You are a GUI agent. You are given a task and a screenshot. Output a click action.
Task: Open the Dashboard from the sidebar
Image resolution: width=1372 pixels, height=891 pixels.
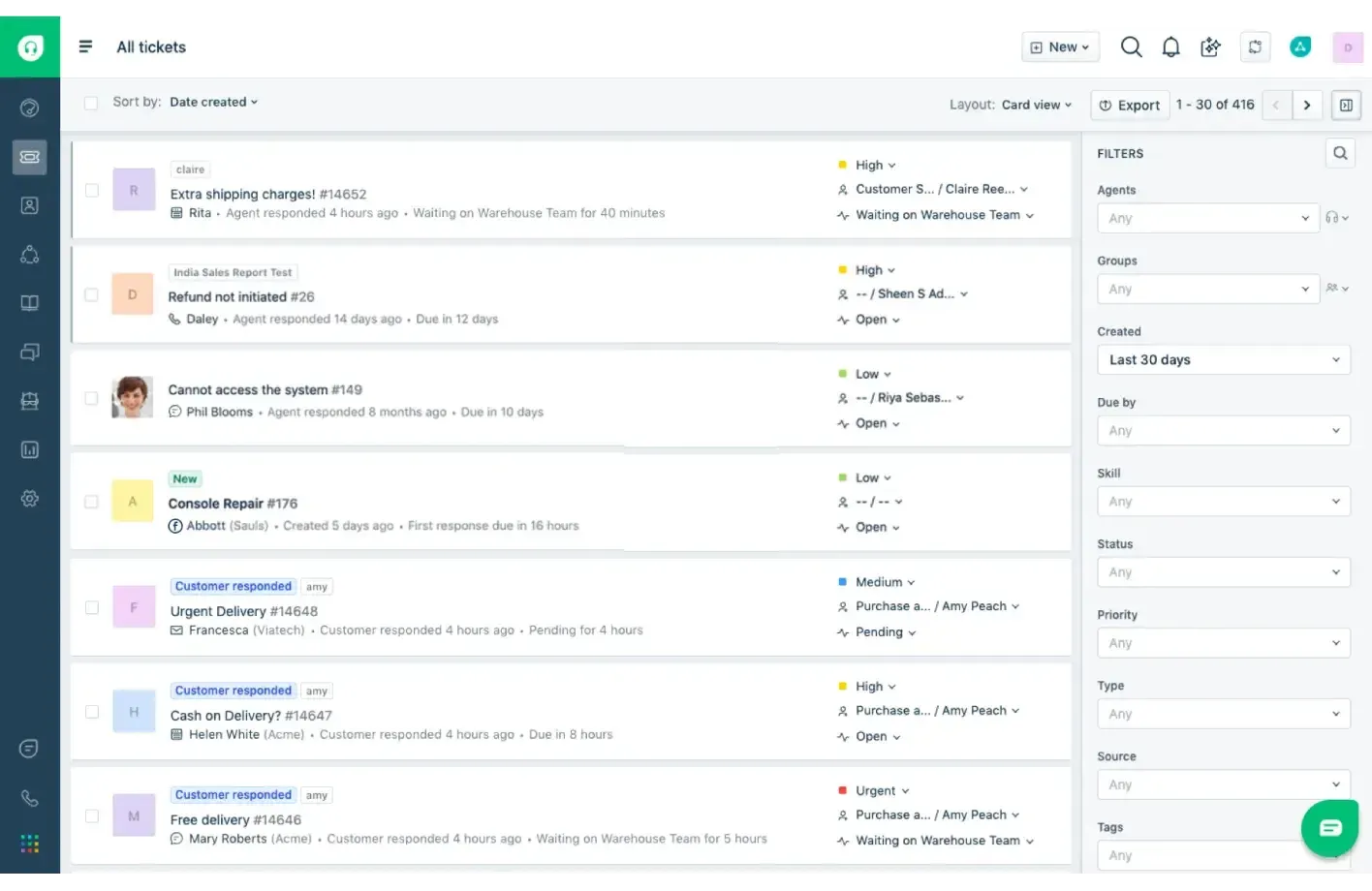[x=29, y=108]
